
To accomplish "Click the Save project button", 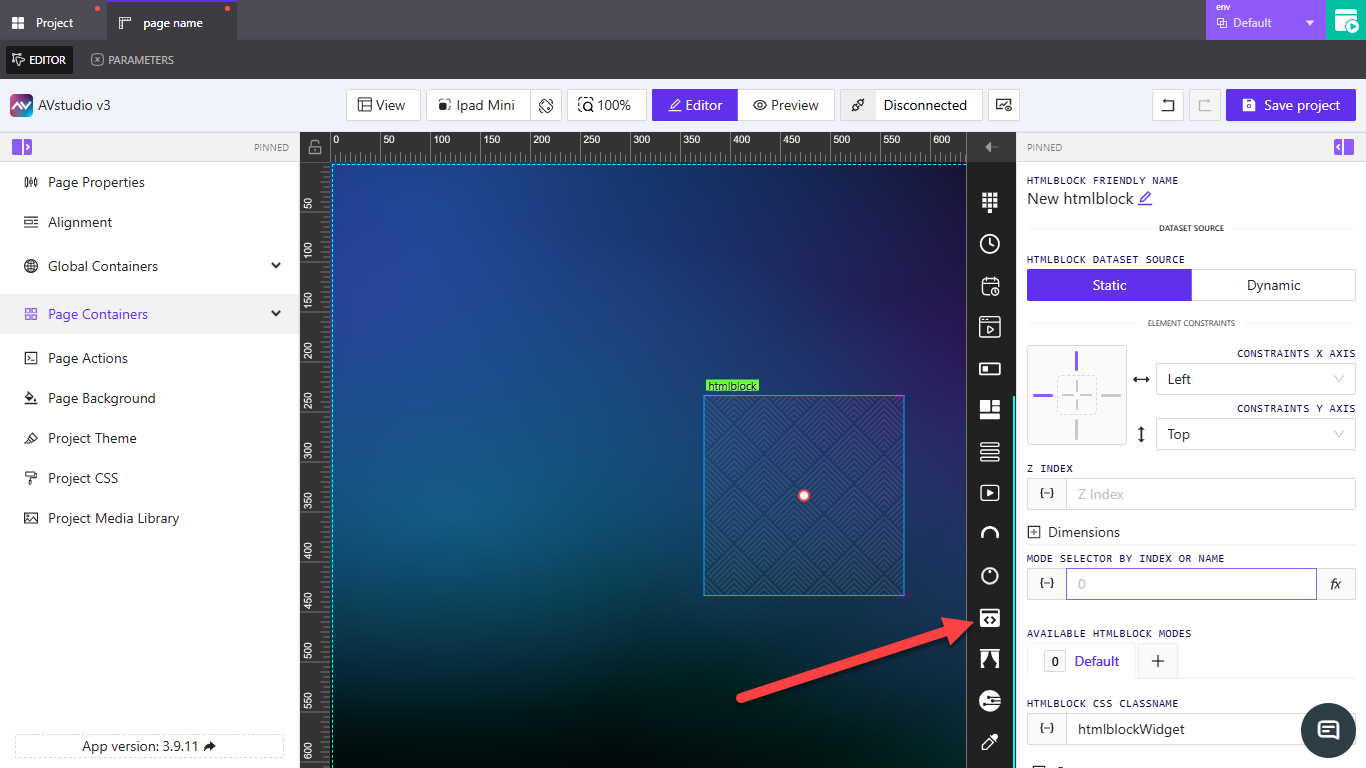I will [x=1290, y=105].
